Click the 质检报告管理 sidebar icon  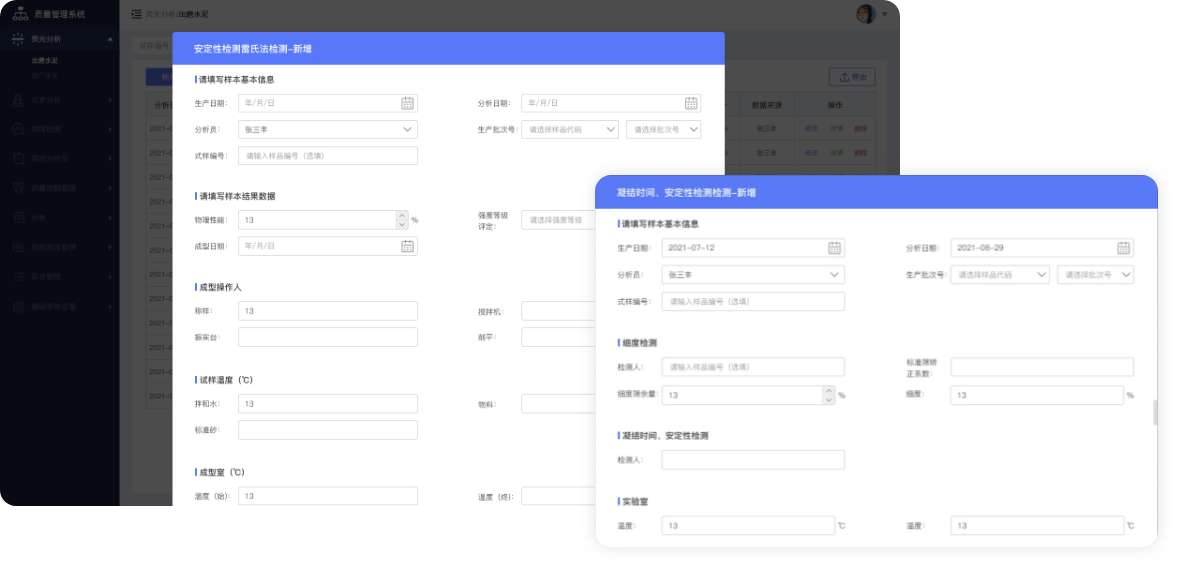point(18,247)
